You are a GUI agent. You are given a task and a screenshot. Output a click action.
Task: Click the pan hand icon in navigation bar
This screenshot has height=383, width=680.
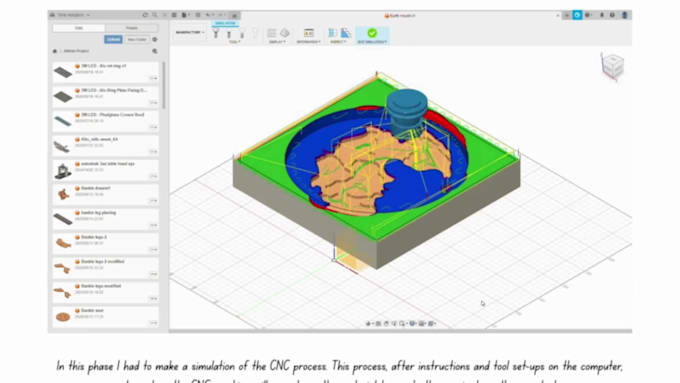pos(386,324)
